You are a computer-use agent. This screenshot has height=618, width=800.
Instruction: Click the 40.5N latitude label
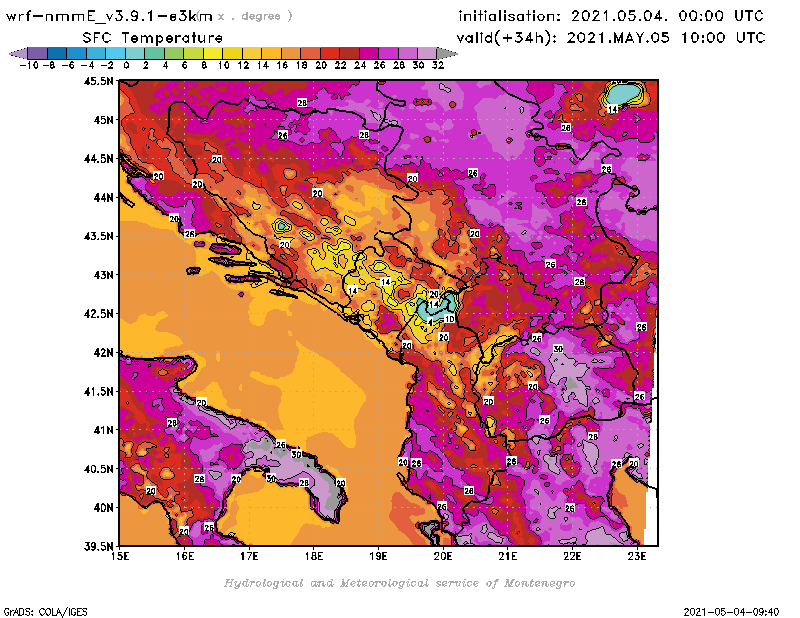(98, 469)
